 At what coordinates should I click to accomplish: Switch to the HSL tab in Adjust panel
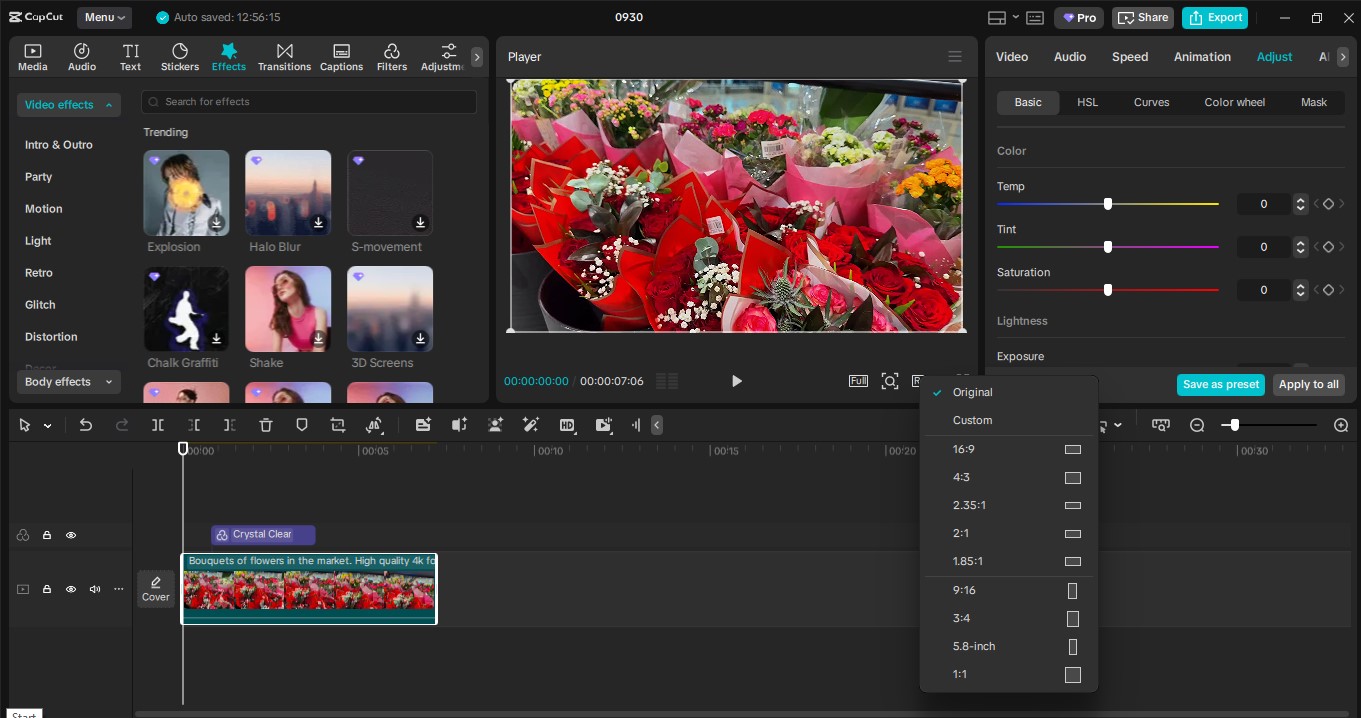1087,102
